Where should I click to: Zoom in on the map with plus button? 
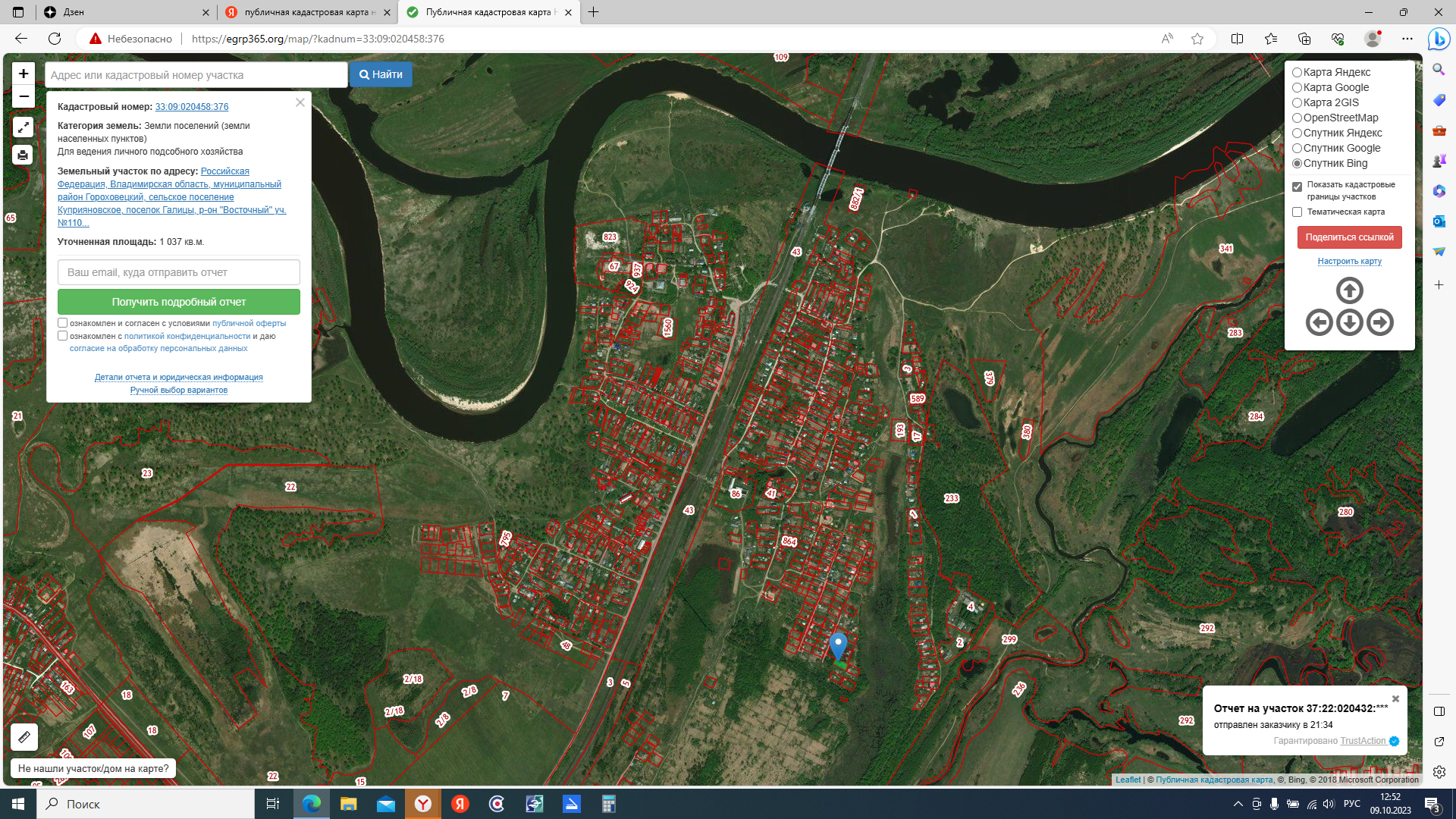pyautogui.click(x=24, y=74)
